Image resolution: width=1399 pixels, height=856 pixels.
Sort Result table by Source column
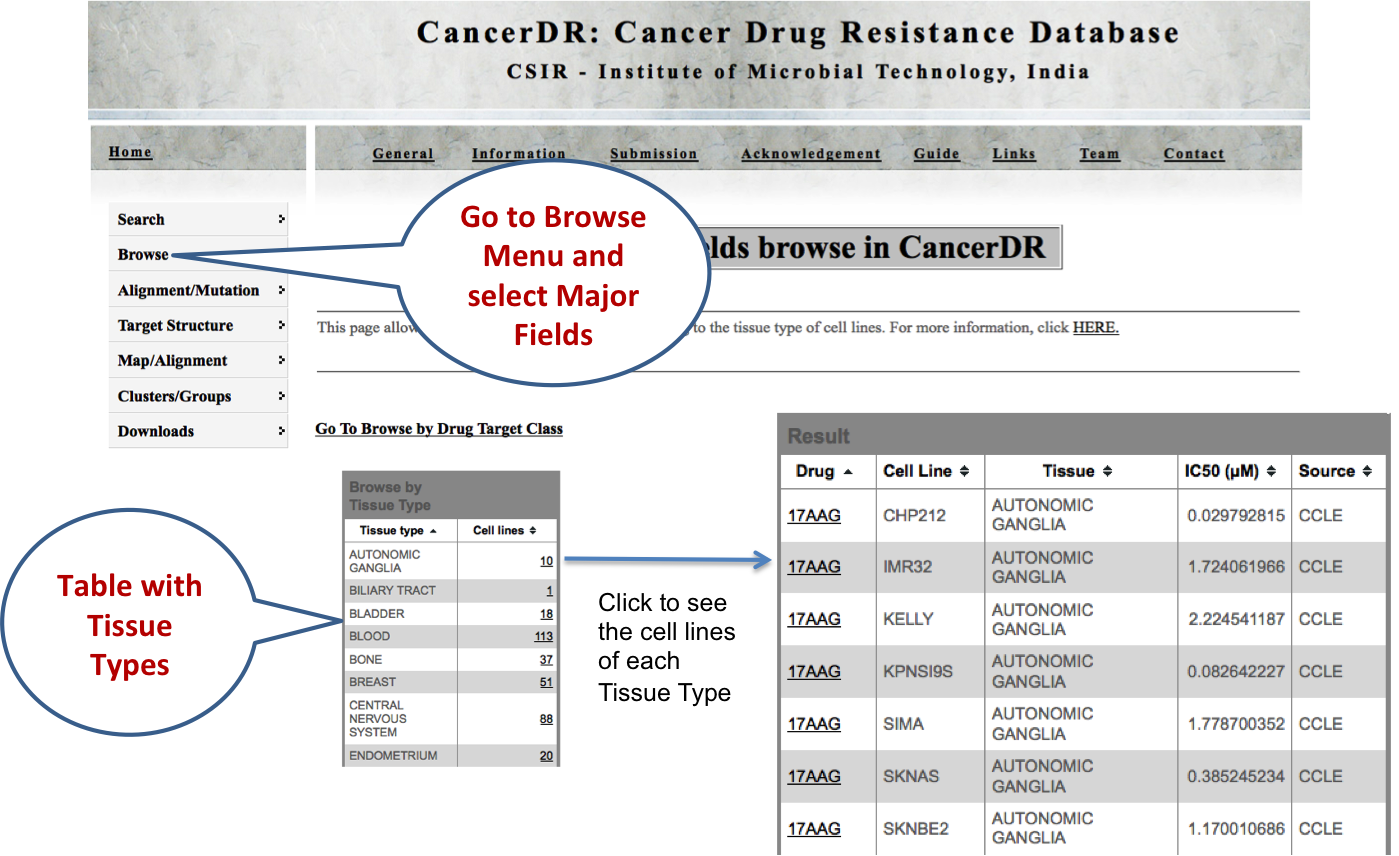[x=1335, y=471]
